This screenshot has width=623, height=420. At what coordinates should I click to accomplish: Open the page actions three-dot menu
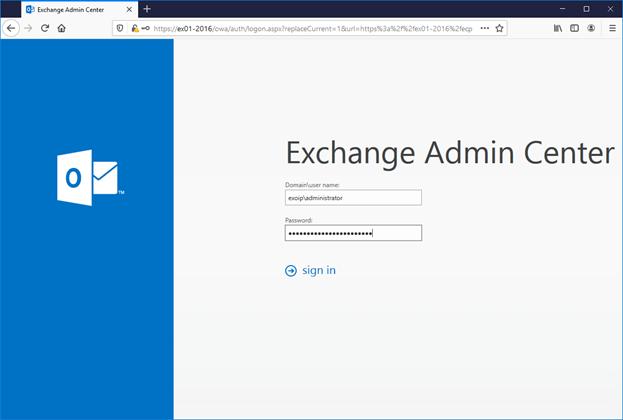(x=485, y=28)
